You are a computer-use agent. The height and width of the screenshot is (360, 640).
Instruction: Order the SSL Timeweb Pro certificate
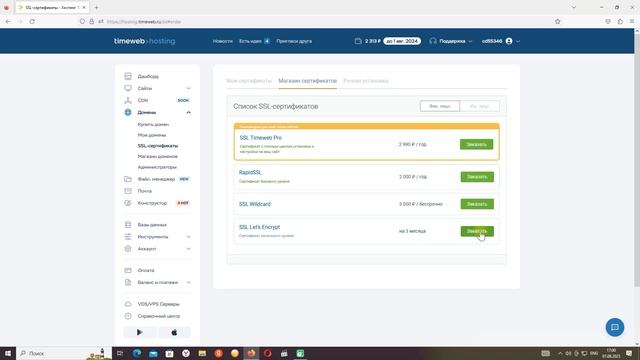click(476, 144)
